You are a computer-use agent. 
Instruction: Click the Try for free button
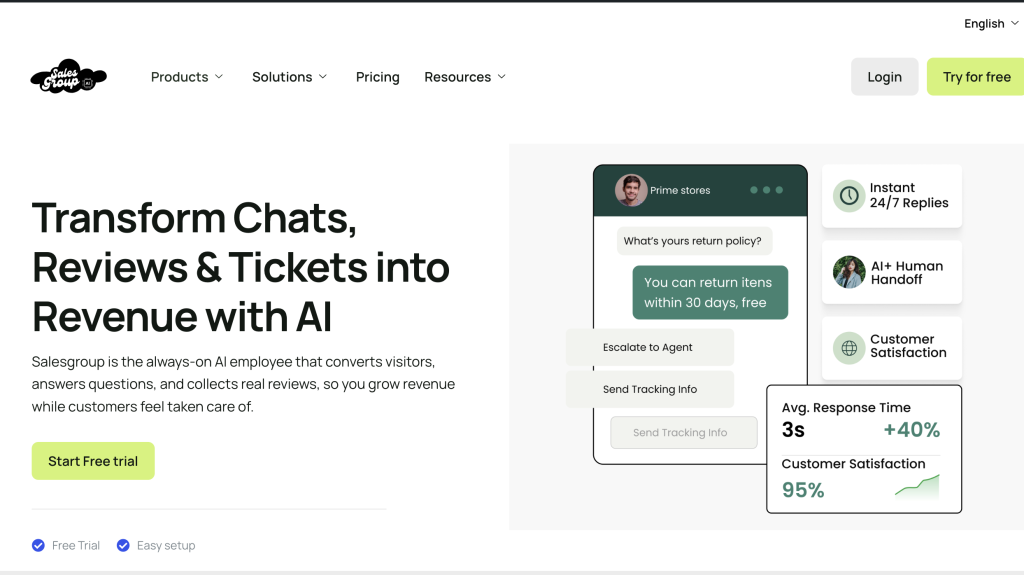pyautogui.click(x=976, y=76)
